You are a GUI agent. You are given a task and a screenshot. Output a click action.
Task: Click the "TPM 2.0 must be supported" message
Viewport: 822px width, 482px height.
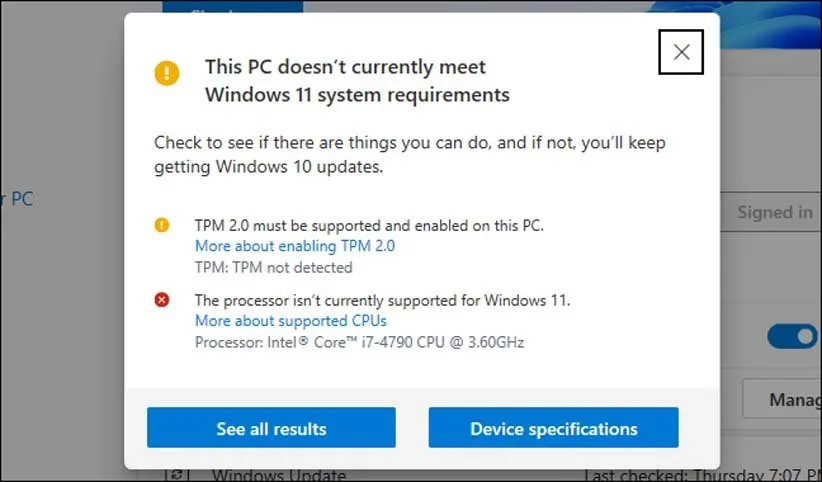coord(368,225)
